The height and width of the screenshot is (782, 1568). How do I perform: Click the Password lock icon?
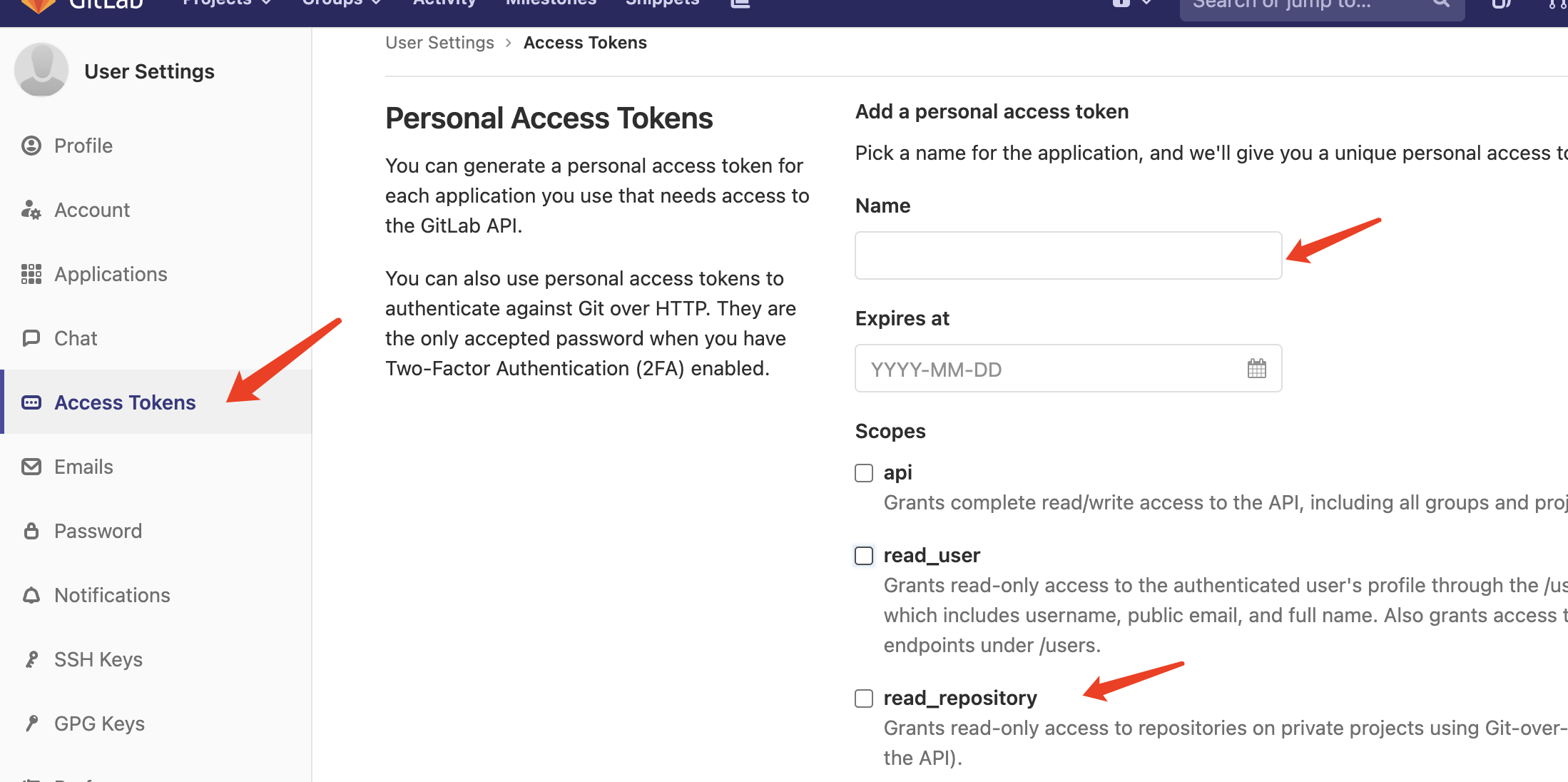pos(31,531)
